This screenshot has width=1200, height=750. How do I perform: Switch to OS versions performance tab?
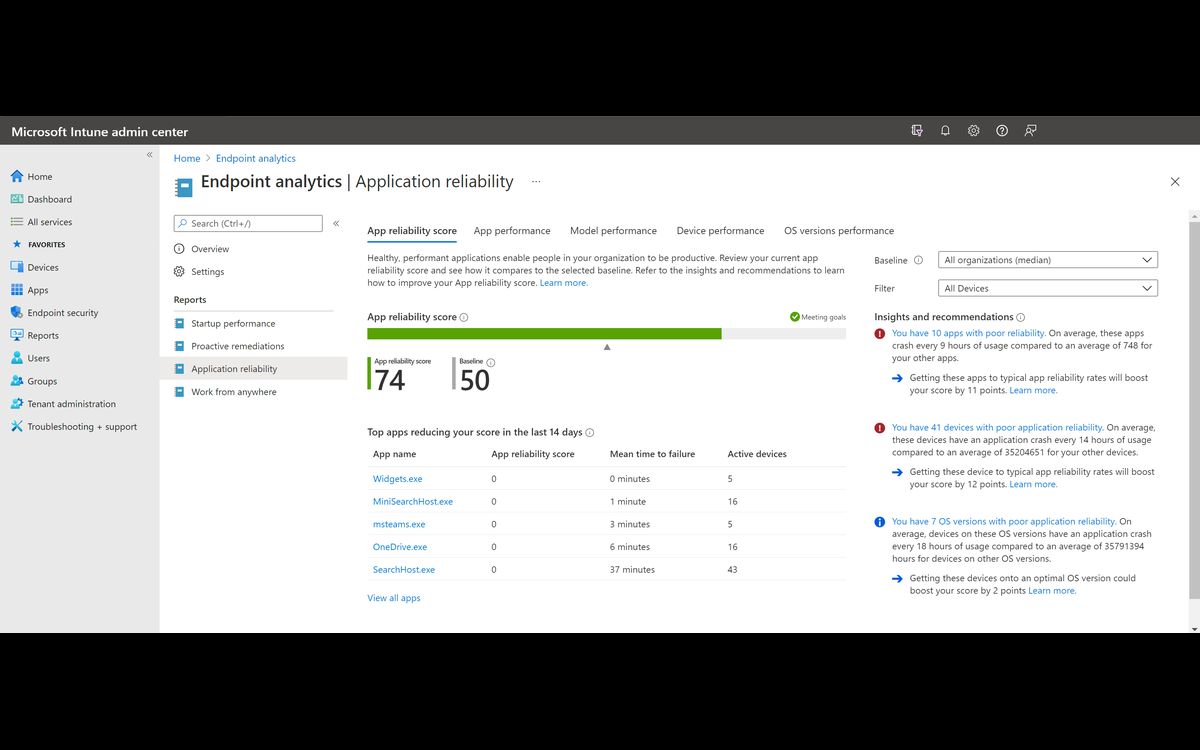point(839,231)
